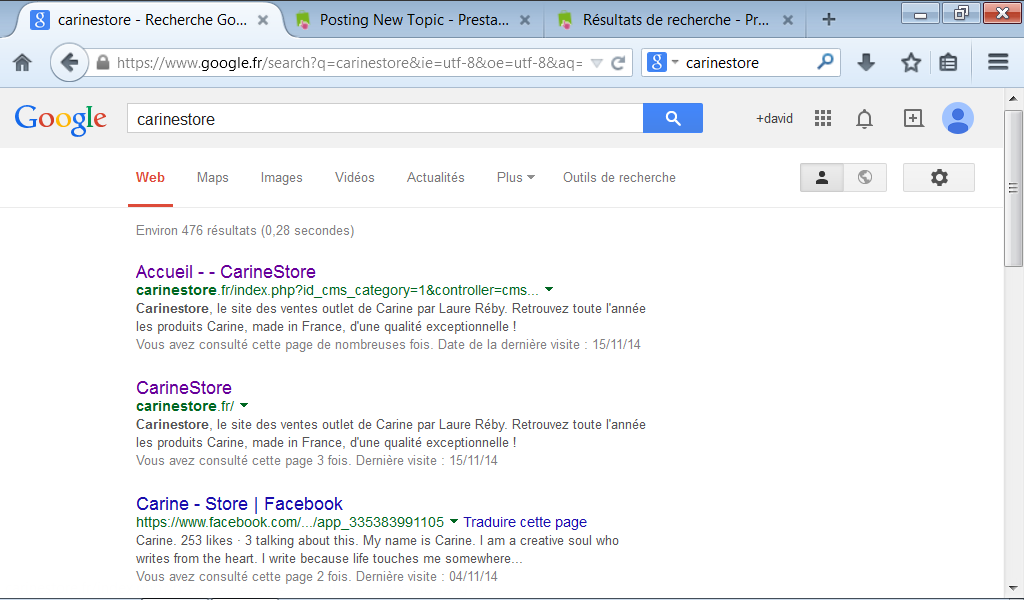The height and width of the screenshot is (600, 1024).
Task: Open search settings gear
Action: tap(938, 178)
